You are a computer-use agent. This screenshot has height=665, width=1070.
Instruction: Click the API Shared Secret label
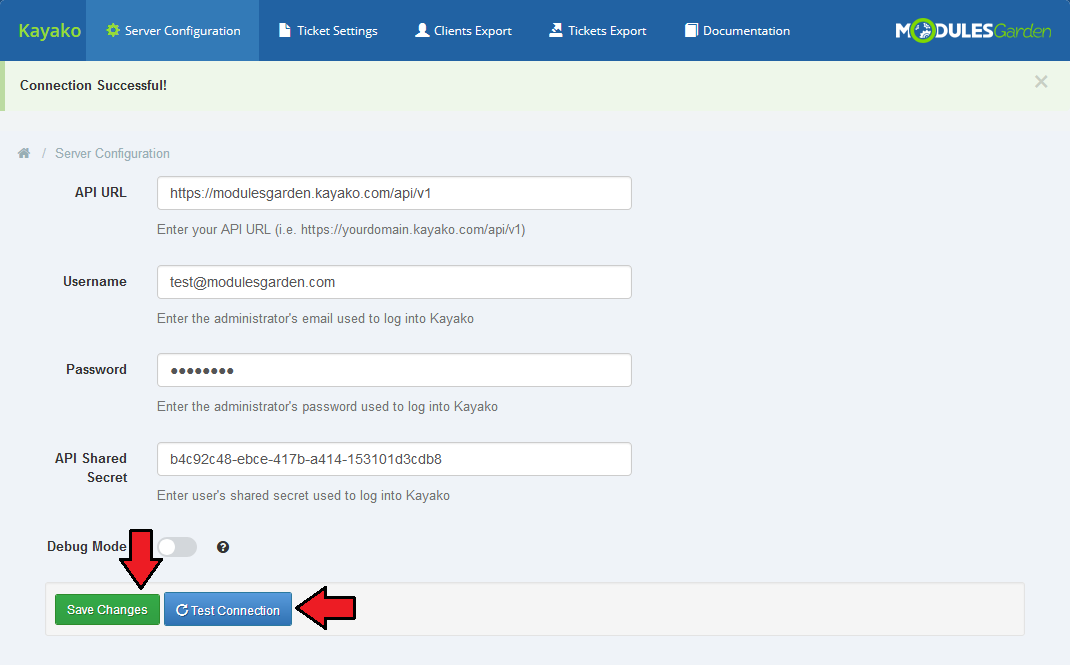91,468
